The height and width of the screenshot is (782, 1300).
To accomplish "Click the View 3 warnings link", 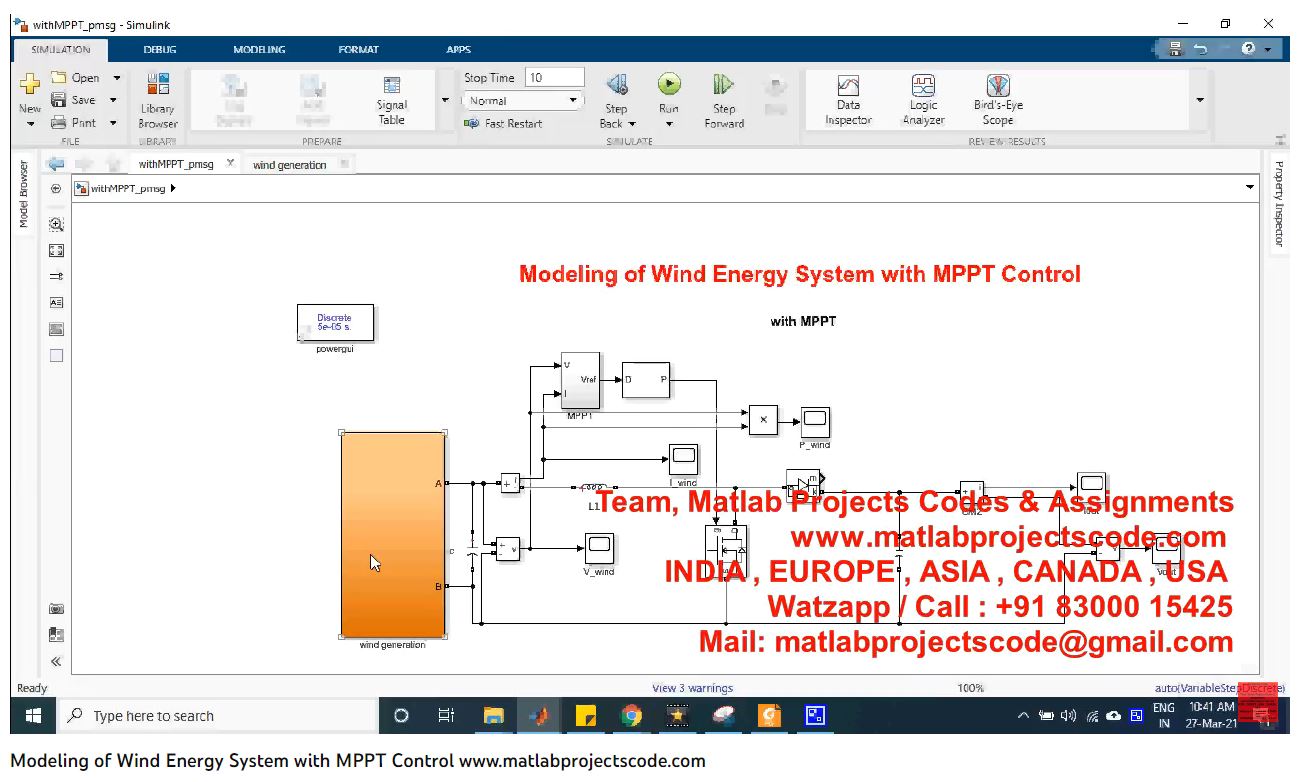I will [x=692, y=688].
